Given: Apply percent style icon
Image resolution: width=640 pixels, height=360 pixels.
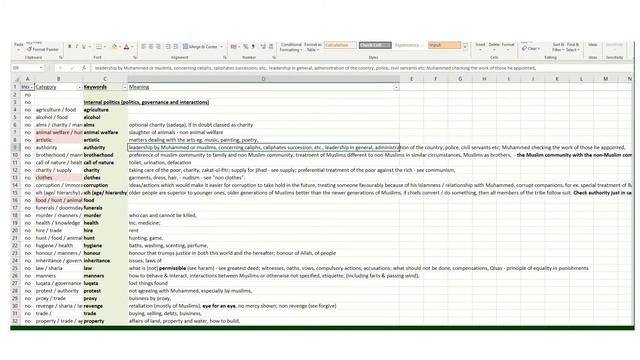Looking at the screenshot, I should point(246,47).
